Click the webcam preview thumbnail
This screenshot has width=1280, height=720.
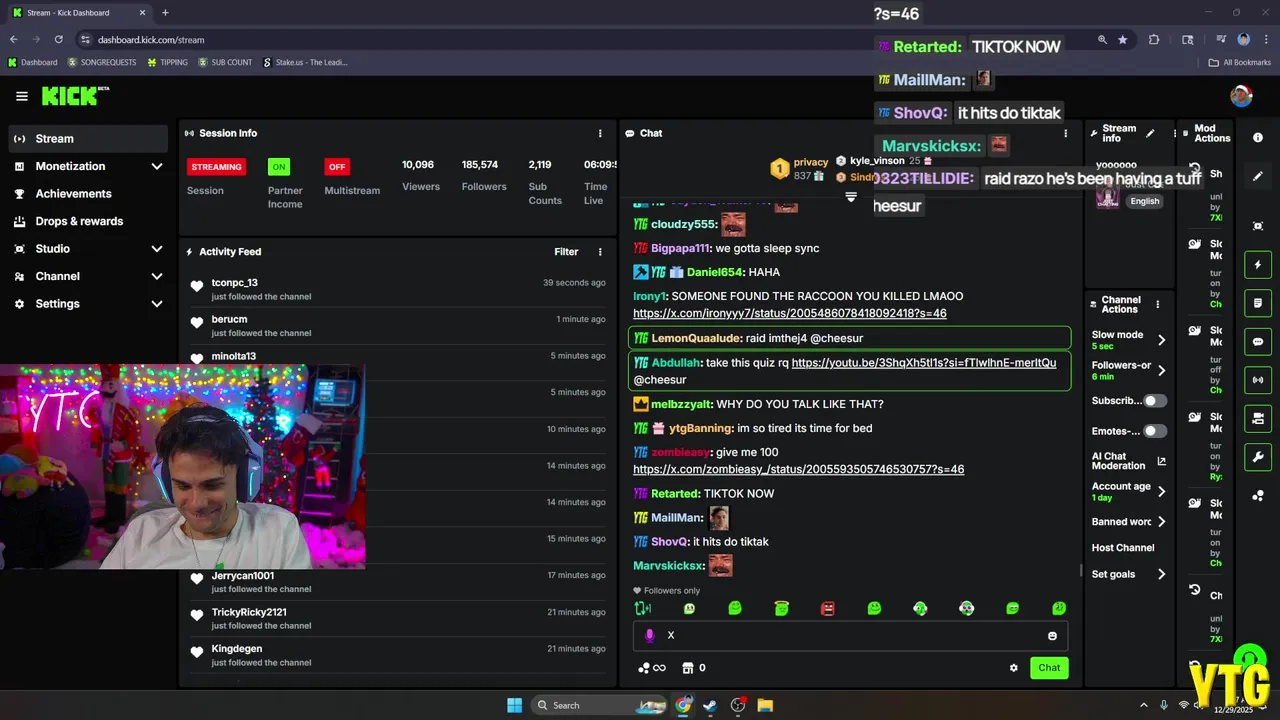click(183, 467)
